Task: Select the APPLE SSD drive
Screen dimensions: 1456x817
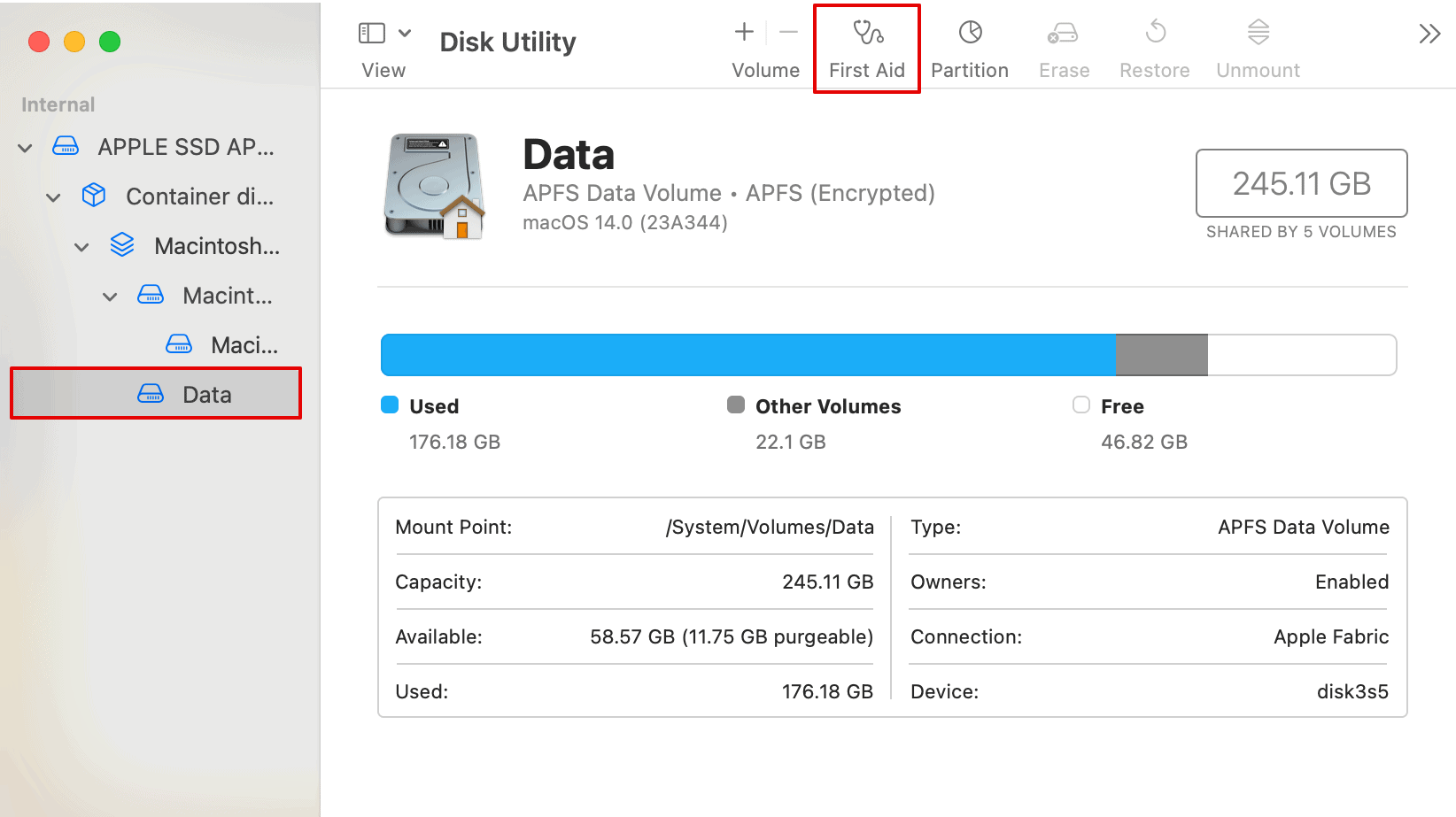Action: coord(185,147)
